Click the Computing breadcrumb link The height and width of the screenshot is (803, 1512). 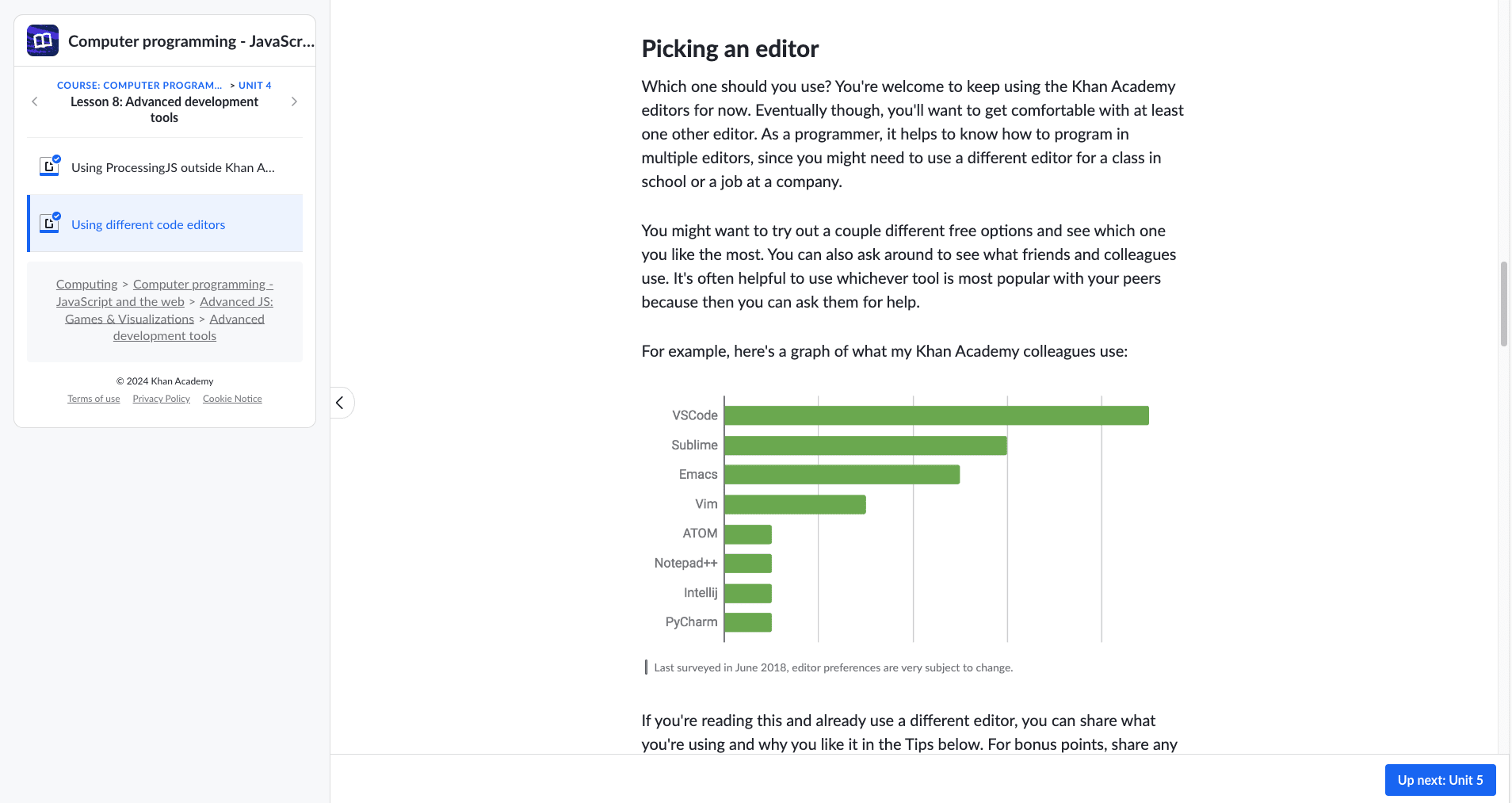click(x=86, y=284)
